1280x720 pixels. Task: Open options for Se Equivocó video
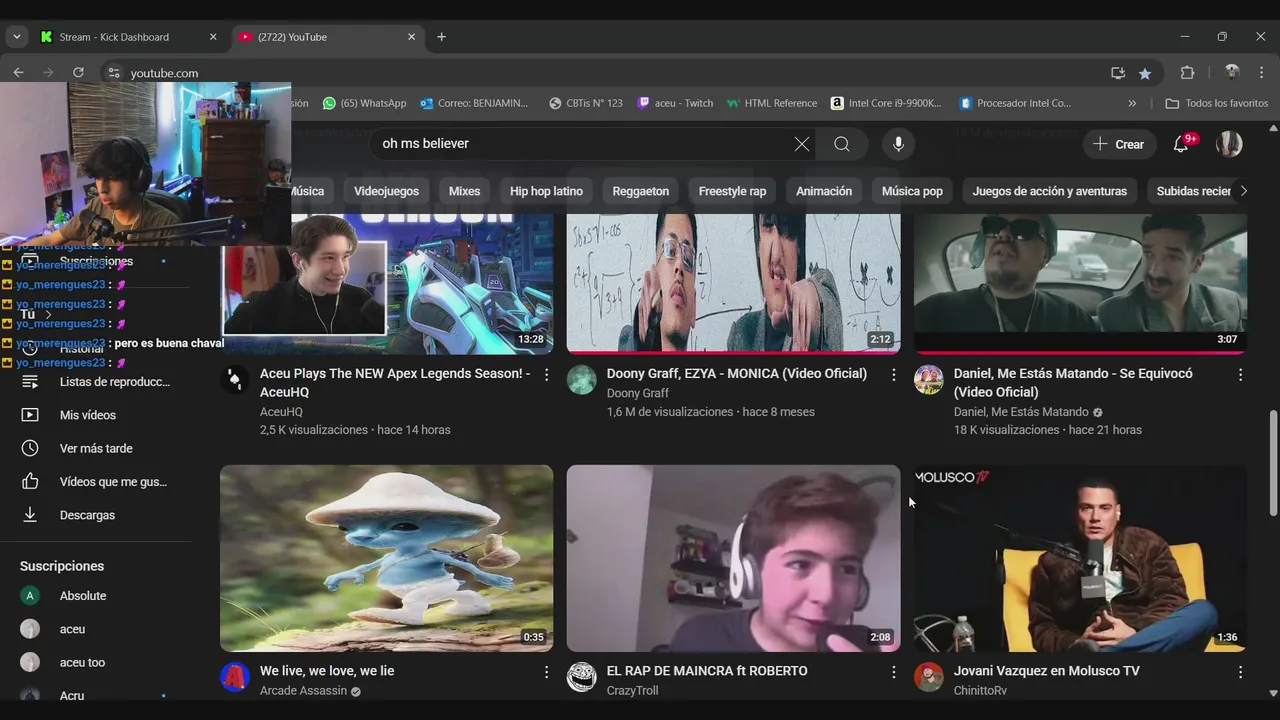point(1240,374)
